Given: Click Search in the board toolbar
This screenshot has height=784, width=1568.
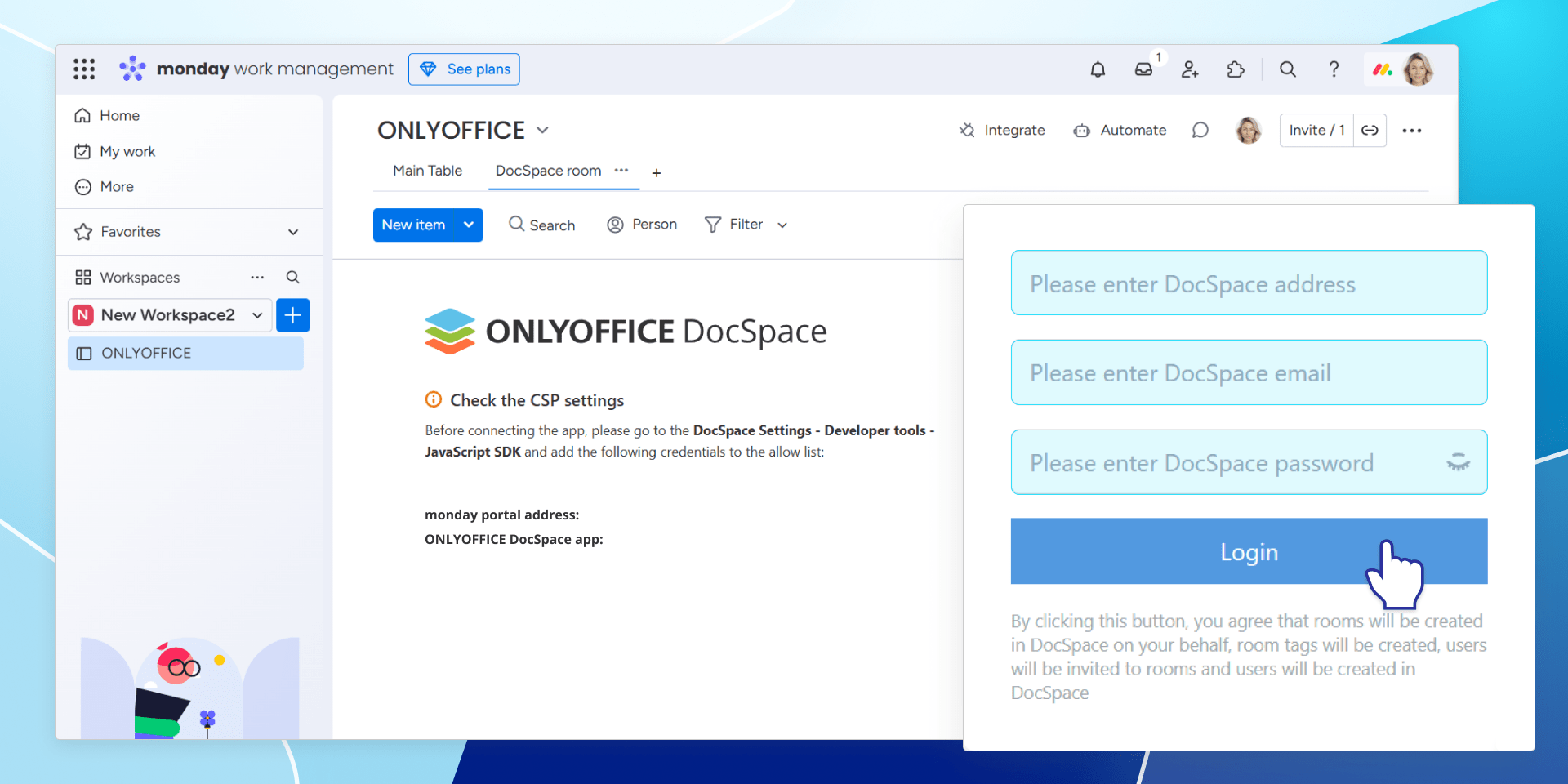Looking at the screenshot, I should 541,225.
